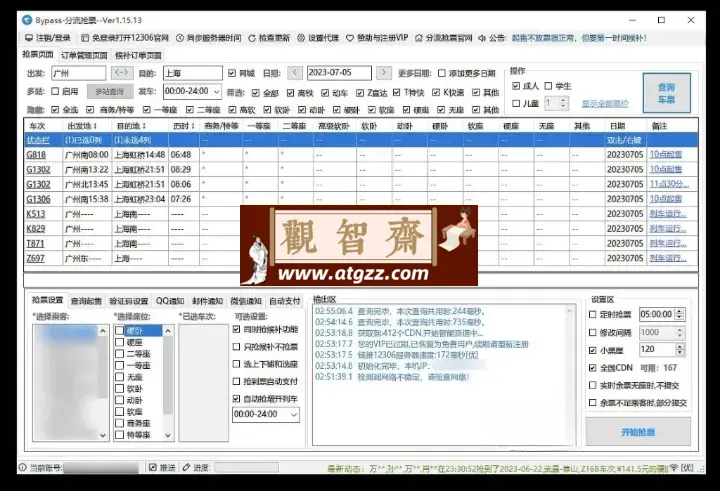Sort by the 历时 column header
Viewport: 720px width, 491px height.
(184, 126)
